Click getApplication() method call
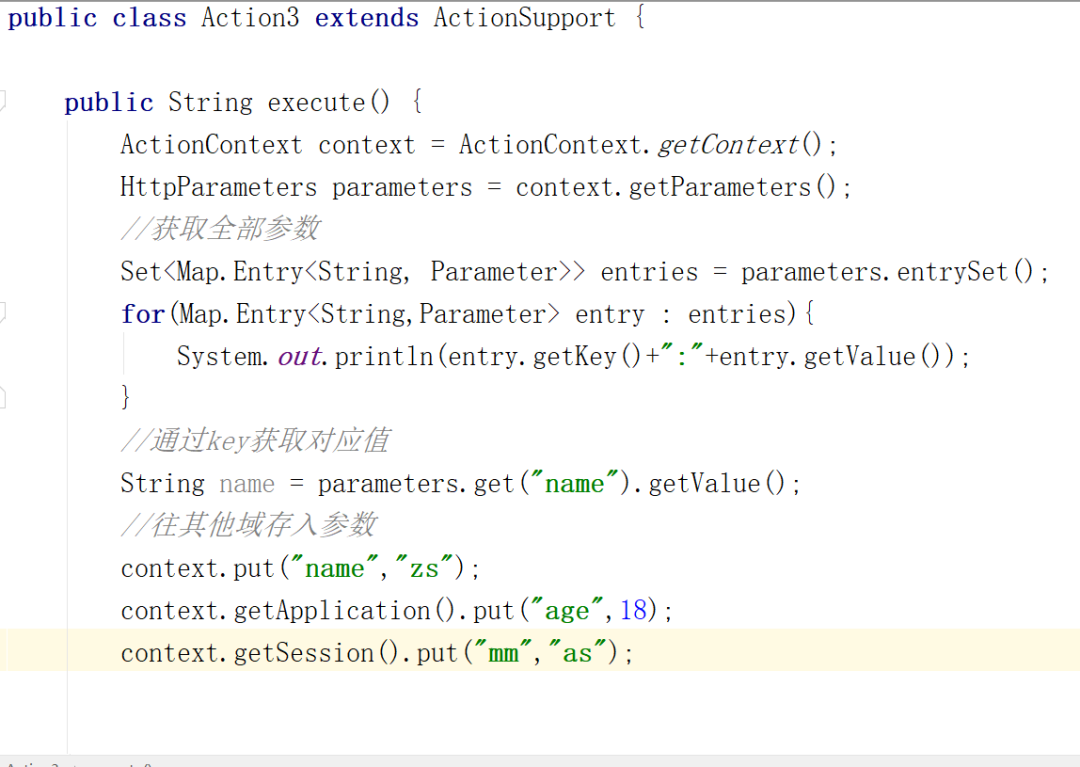 coord(344,611)
